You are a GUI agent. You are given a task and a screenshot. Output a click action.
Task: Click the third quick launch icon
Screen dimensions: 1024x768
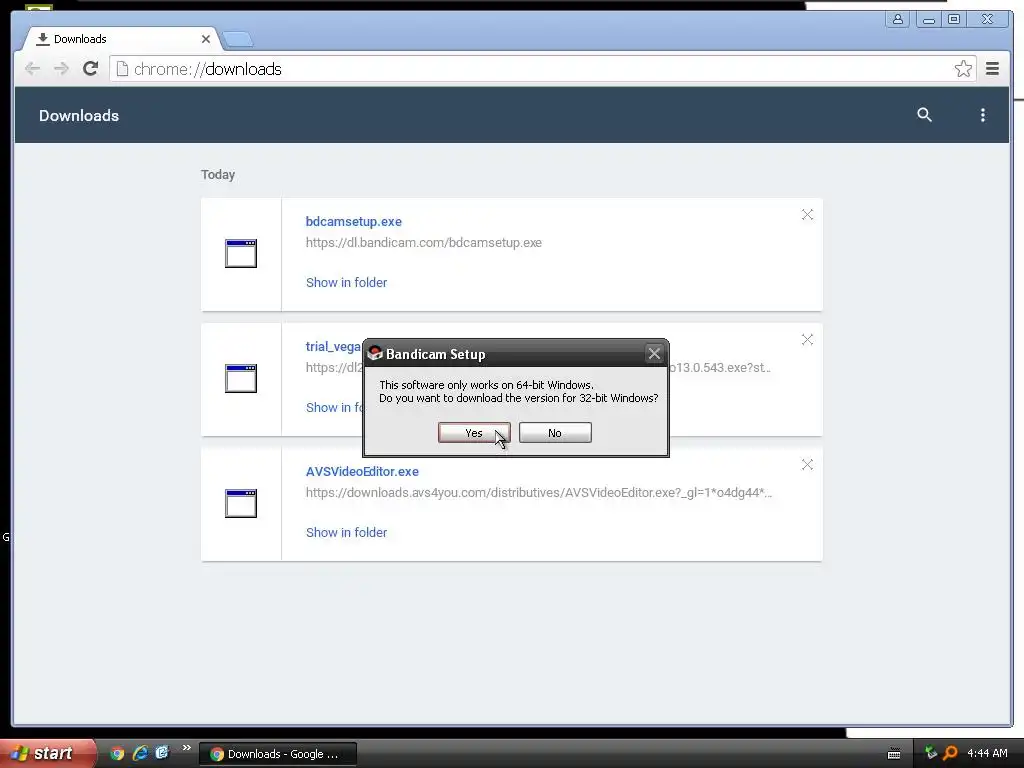tap(162, 752)
